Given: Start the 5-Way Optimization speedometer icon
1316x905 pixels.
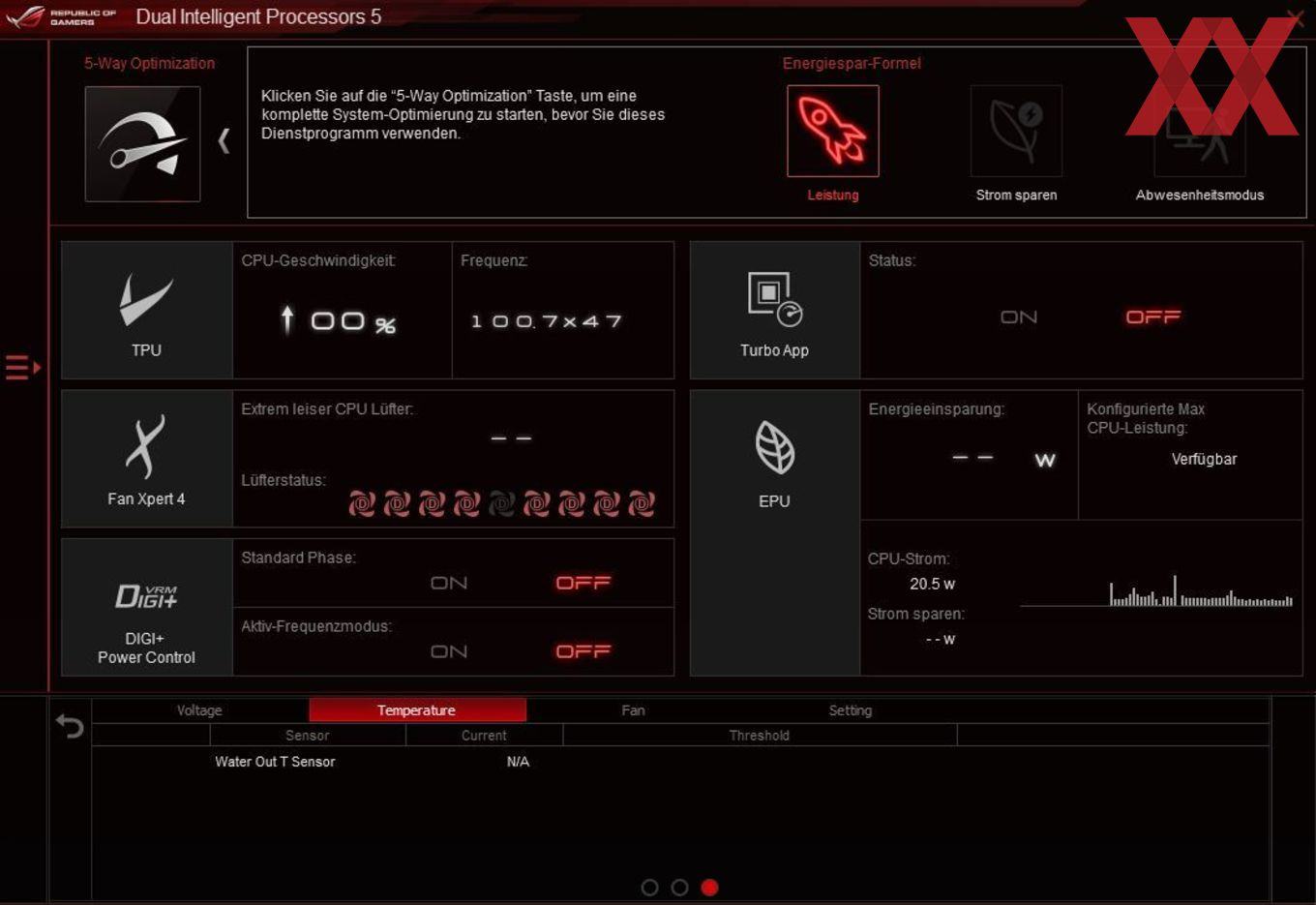Looking at the screenshot, I should [x=142, y=143].
